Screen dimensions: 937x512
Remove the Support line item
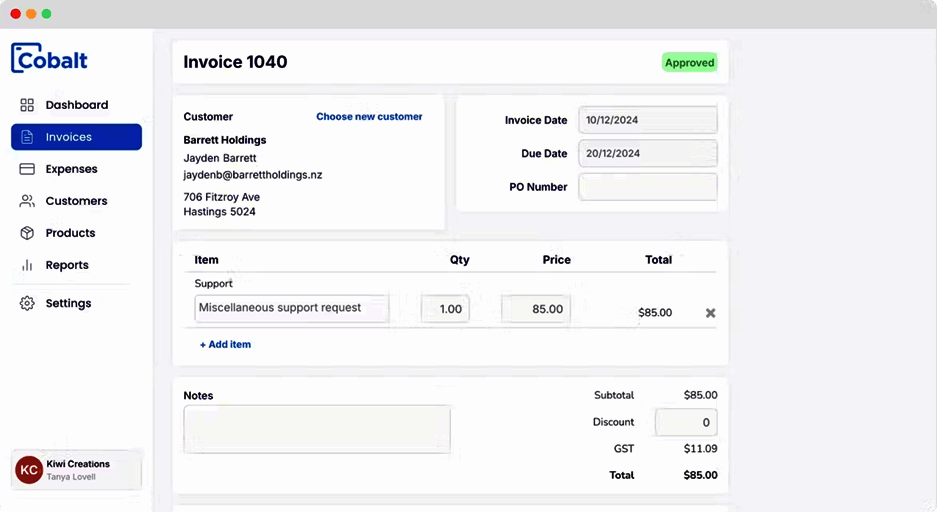point(711,313)
